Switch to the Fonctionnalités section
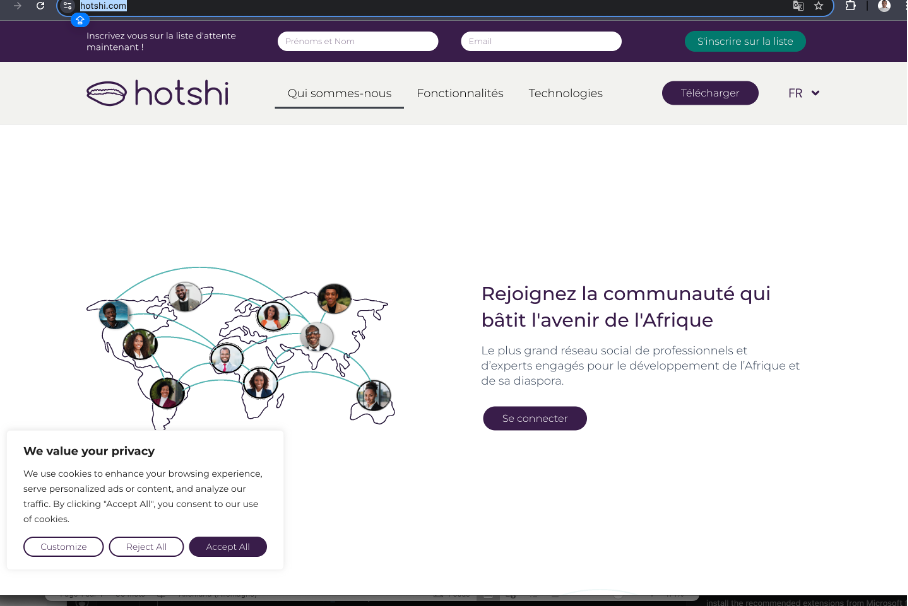Image resolution: width=908 pixels, height=606 pixels. tap(460, 92)
